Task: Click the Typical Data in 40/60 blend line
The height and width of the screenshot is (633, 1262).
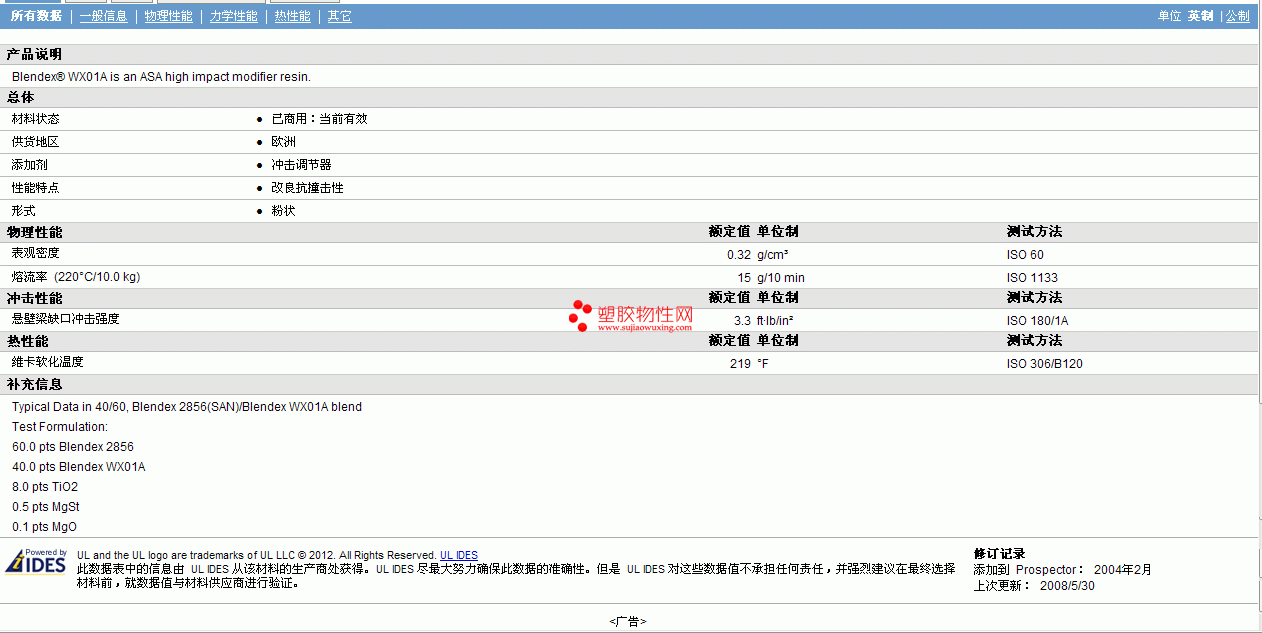Action: point(187,407)
